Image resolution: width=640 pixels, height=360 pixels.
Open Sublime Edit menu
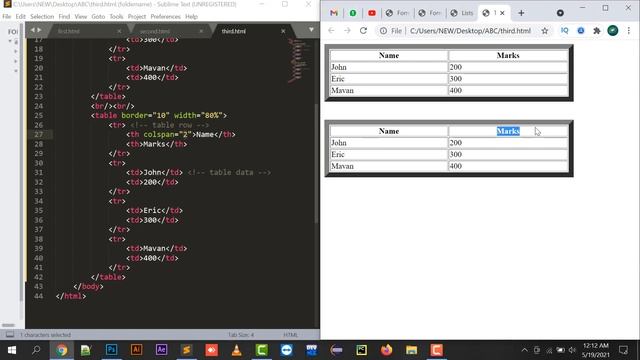(x=20, y=17)
